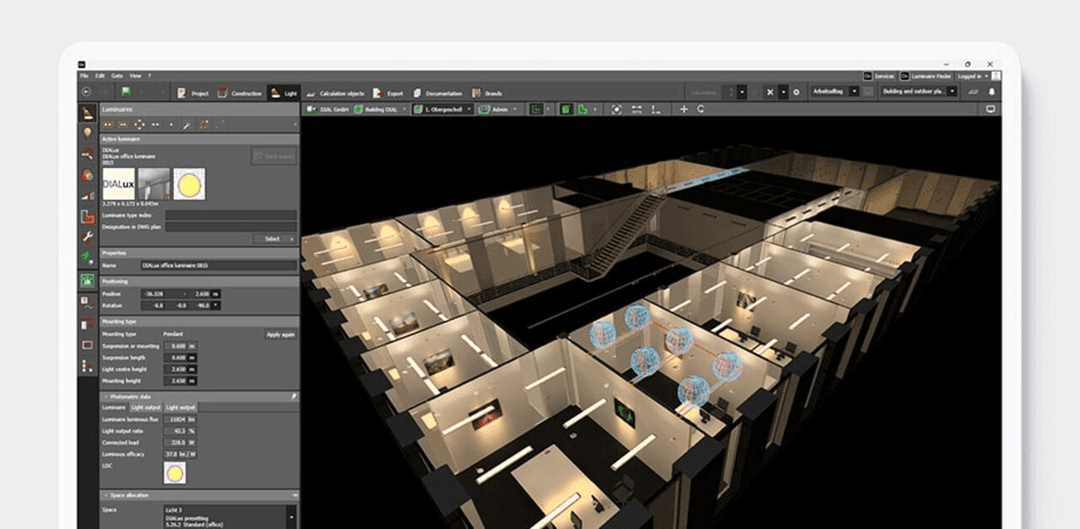1080x529 pixels.
Task: Click the gear settings icon near calculation
Action: point(796,92)
